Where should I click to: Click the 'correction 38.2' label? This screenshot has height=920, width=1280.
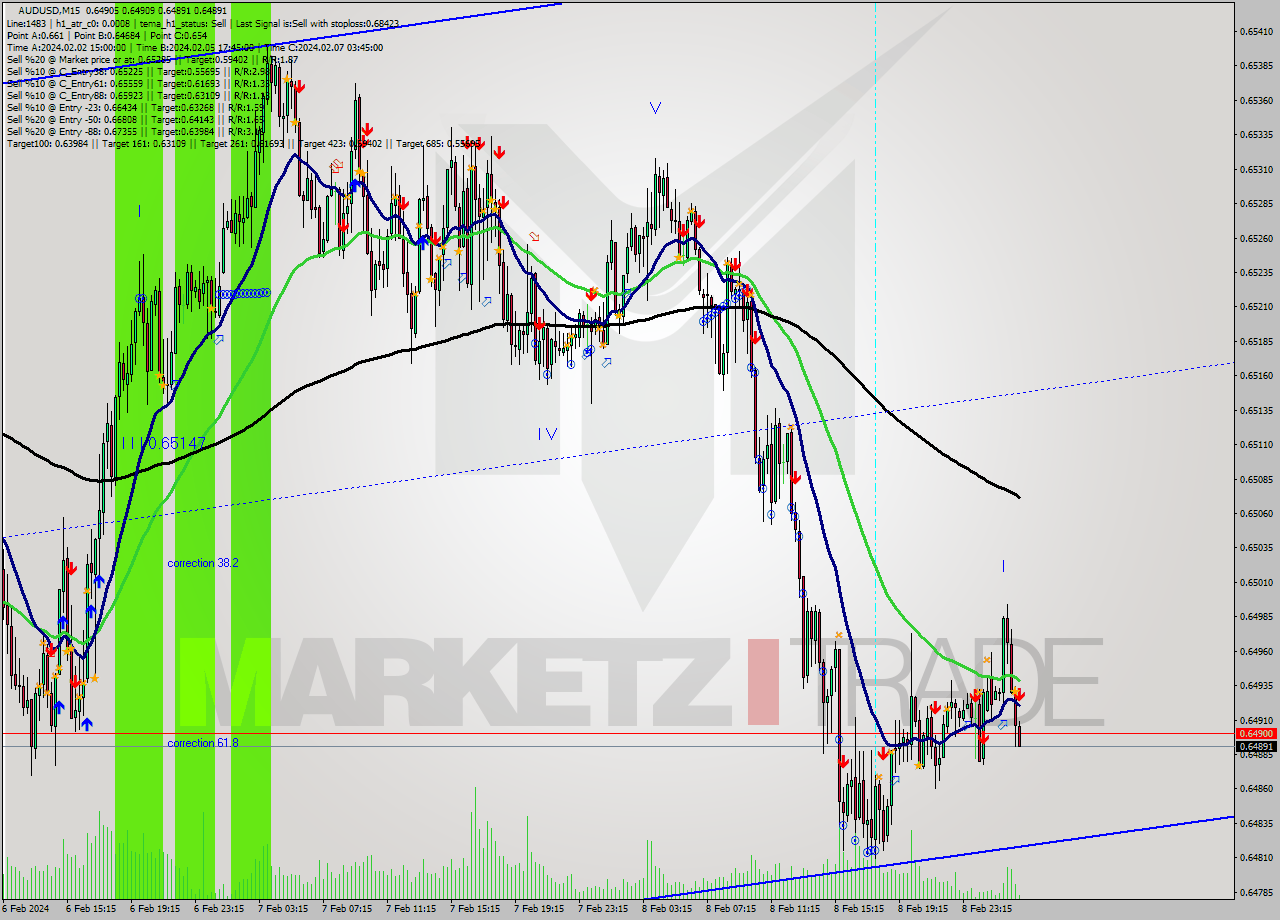click(x=203, y=563)
